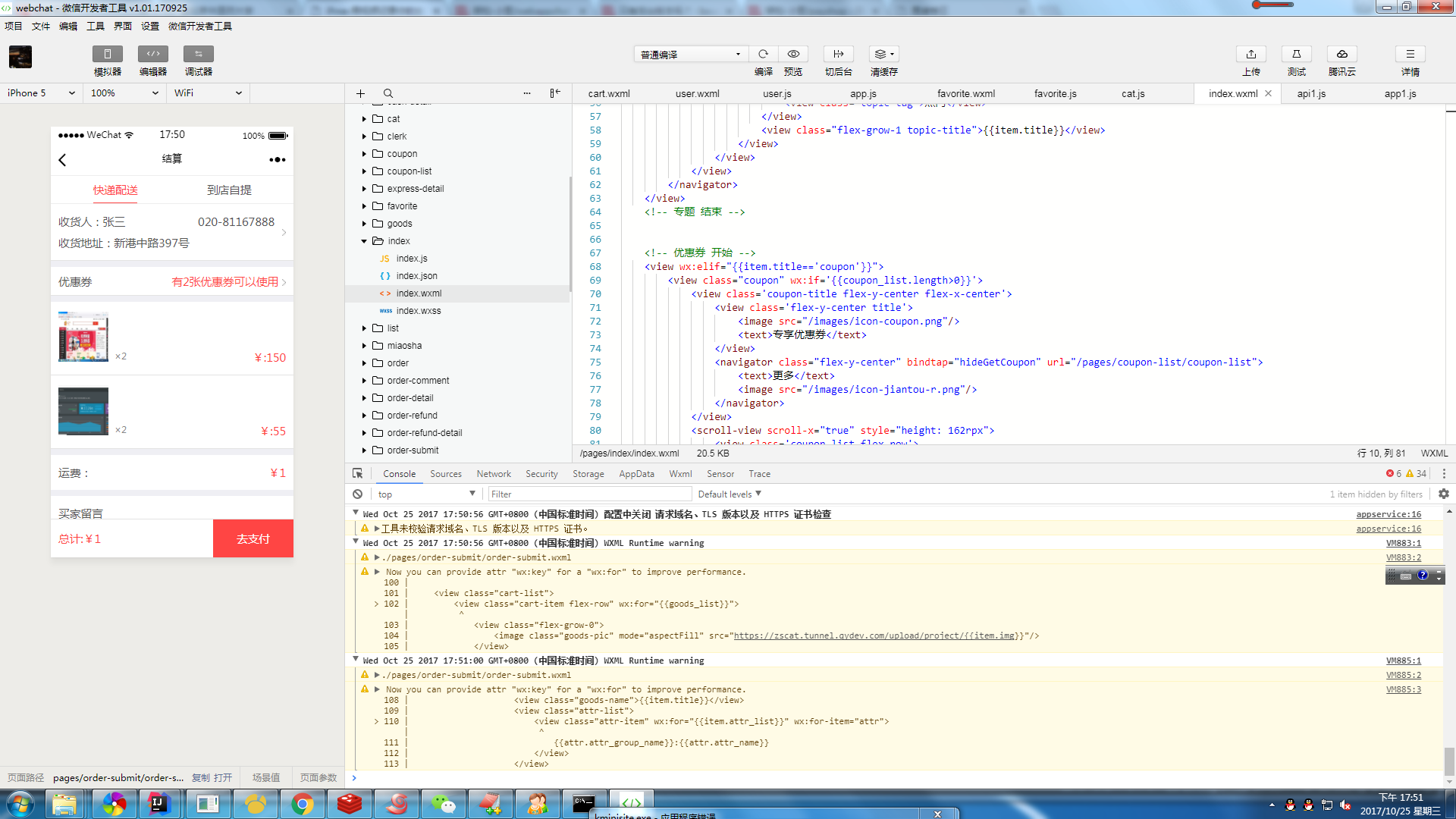The width and height of the screenshot is (1456, 819).
Task: Add a new file with plus icon
Action: tap(360, 93)
